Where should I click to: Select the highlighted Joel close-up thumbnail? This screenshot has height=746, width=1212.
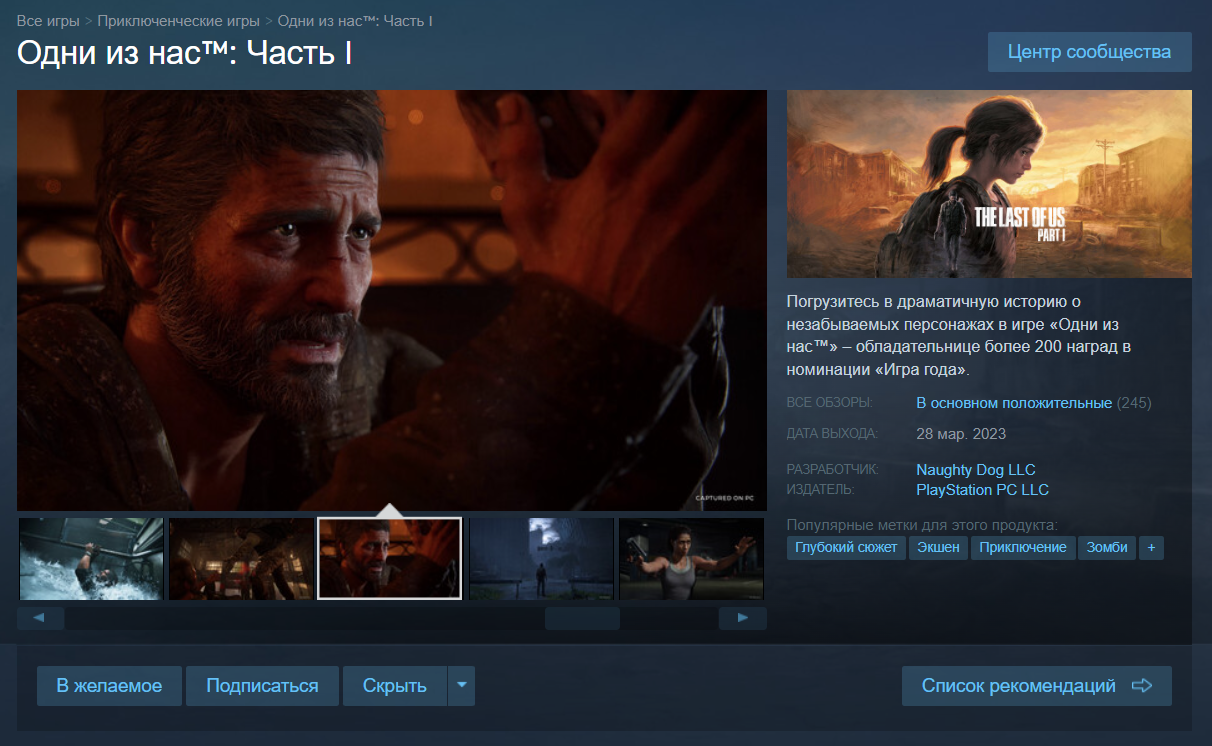point(390,558)
